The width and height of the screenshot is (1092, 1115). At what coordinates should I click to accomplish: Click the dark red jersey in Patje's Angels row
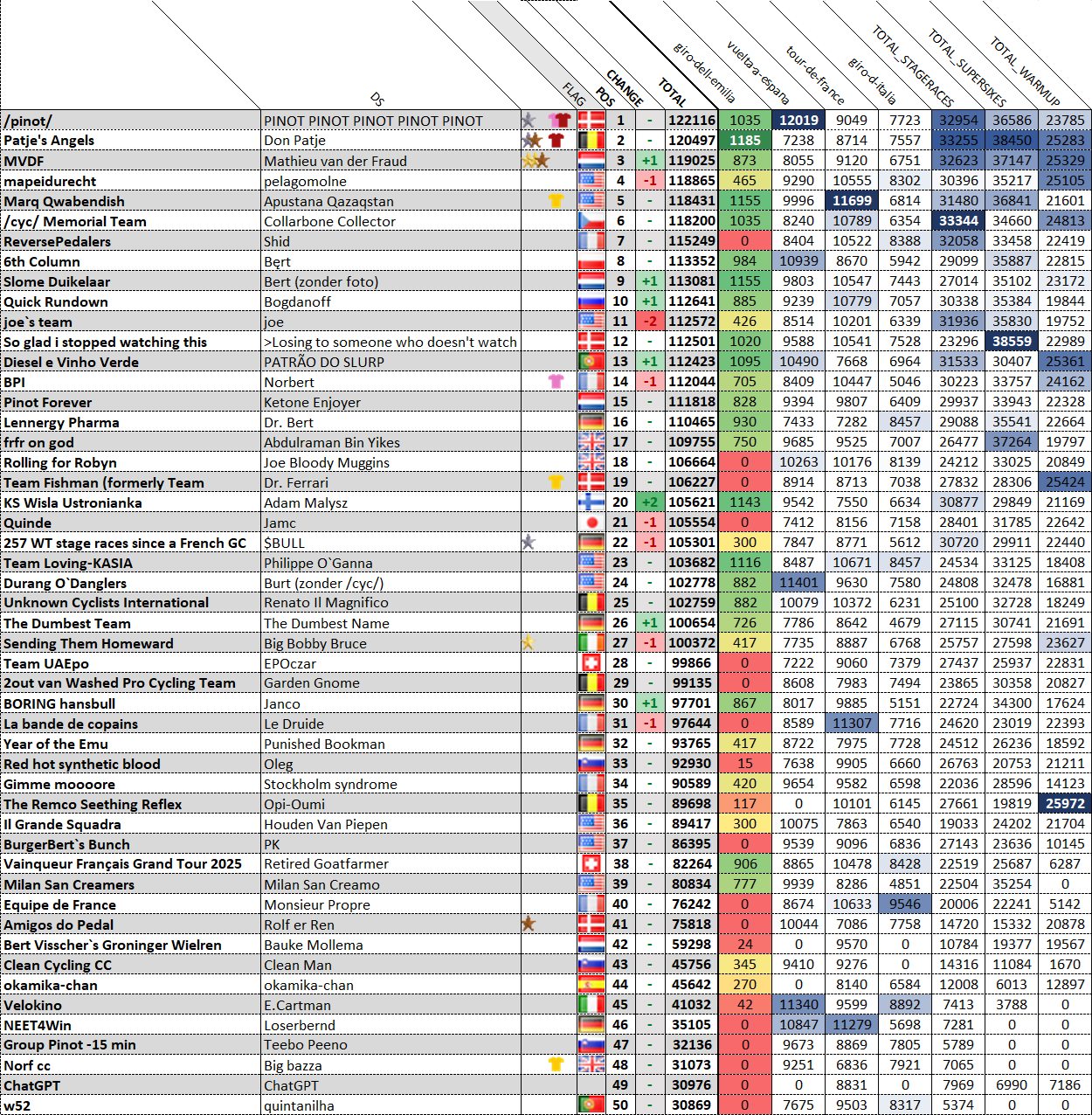click(556, 140)
